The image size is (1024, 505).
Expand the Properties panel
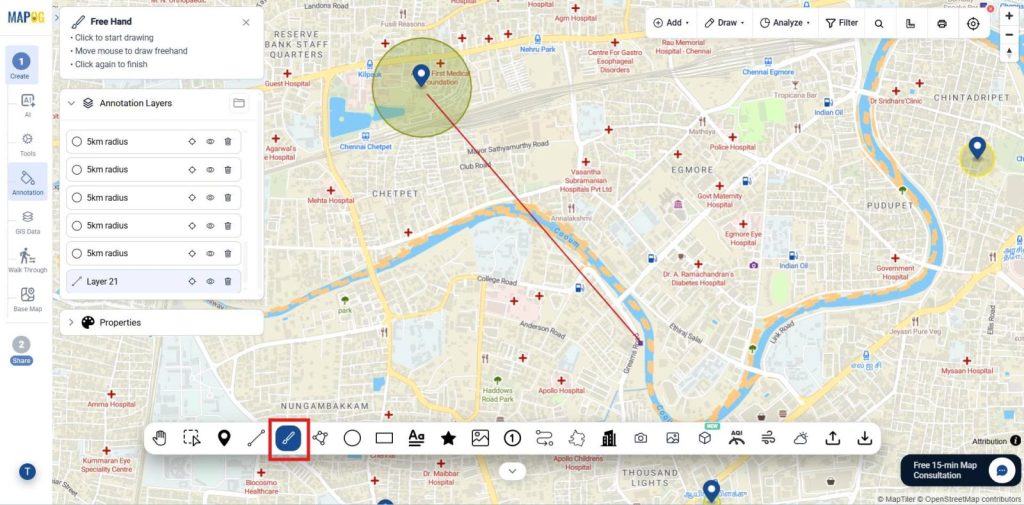pos(71,323)
